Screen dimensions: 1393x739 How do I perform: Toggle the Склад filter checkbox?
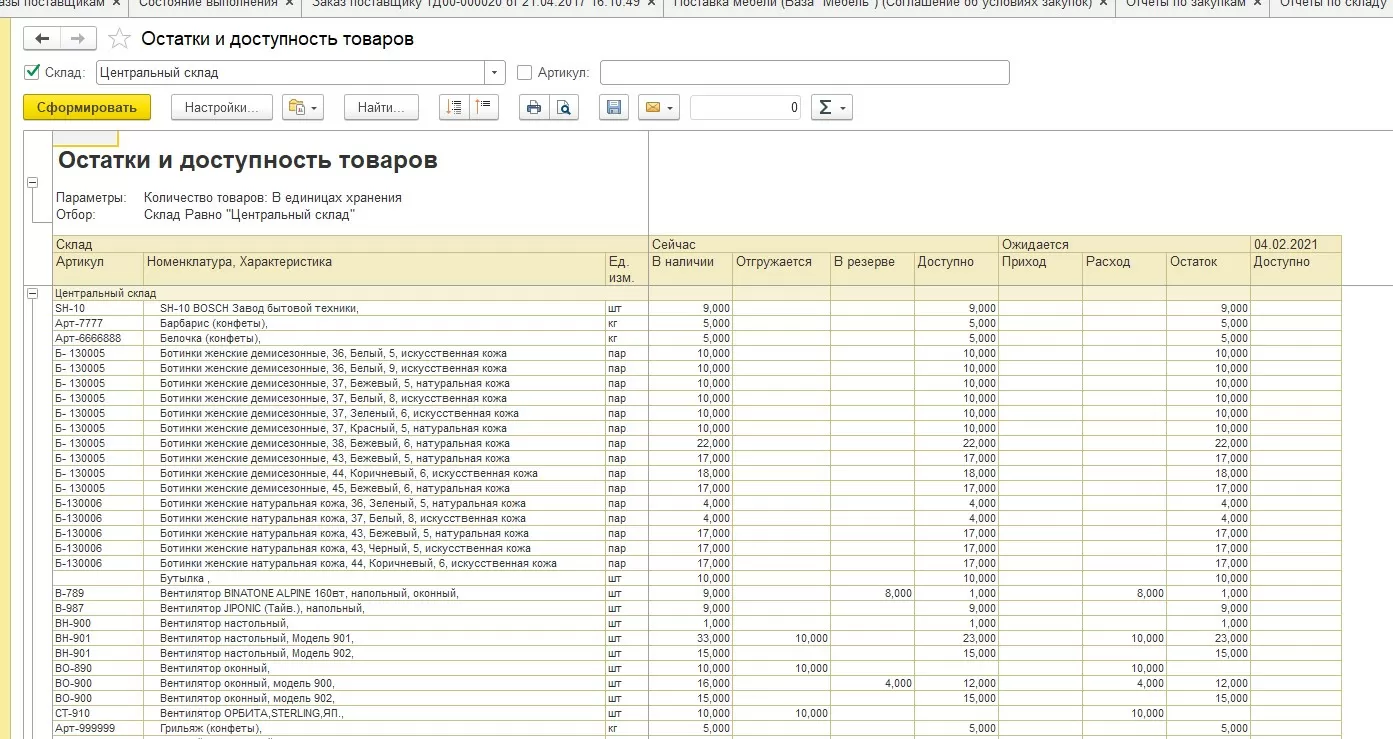[x=32, y=72]
